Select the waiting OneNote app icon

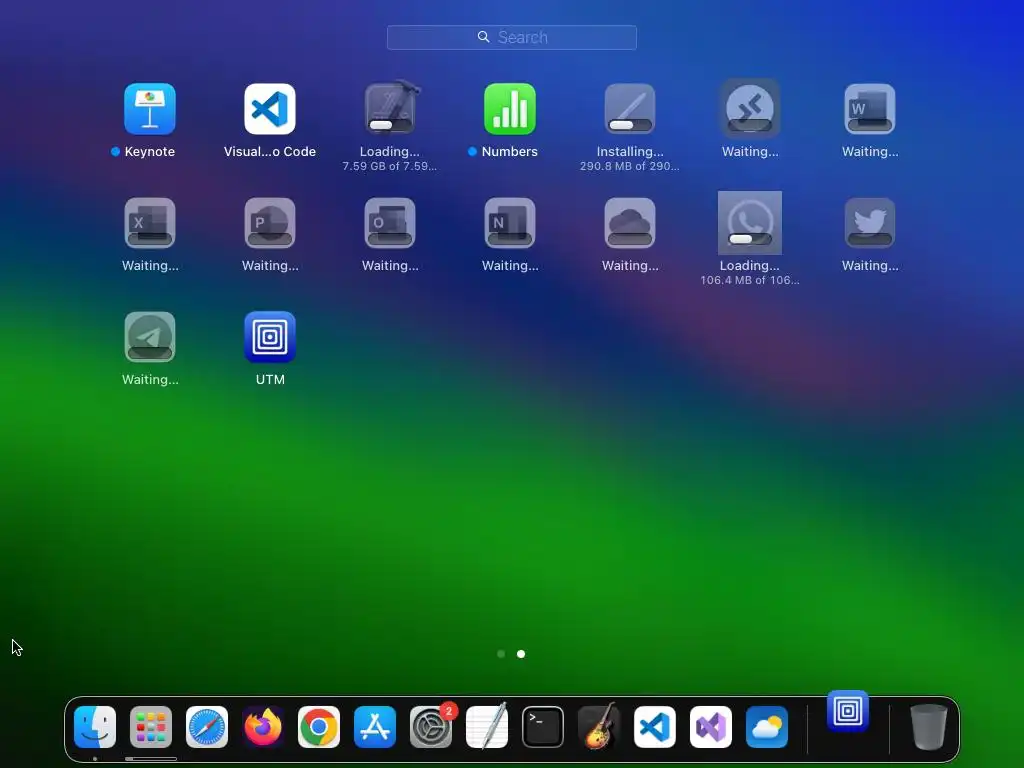coord(510,223)
